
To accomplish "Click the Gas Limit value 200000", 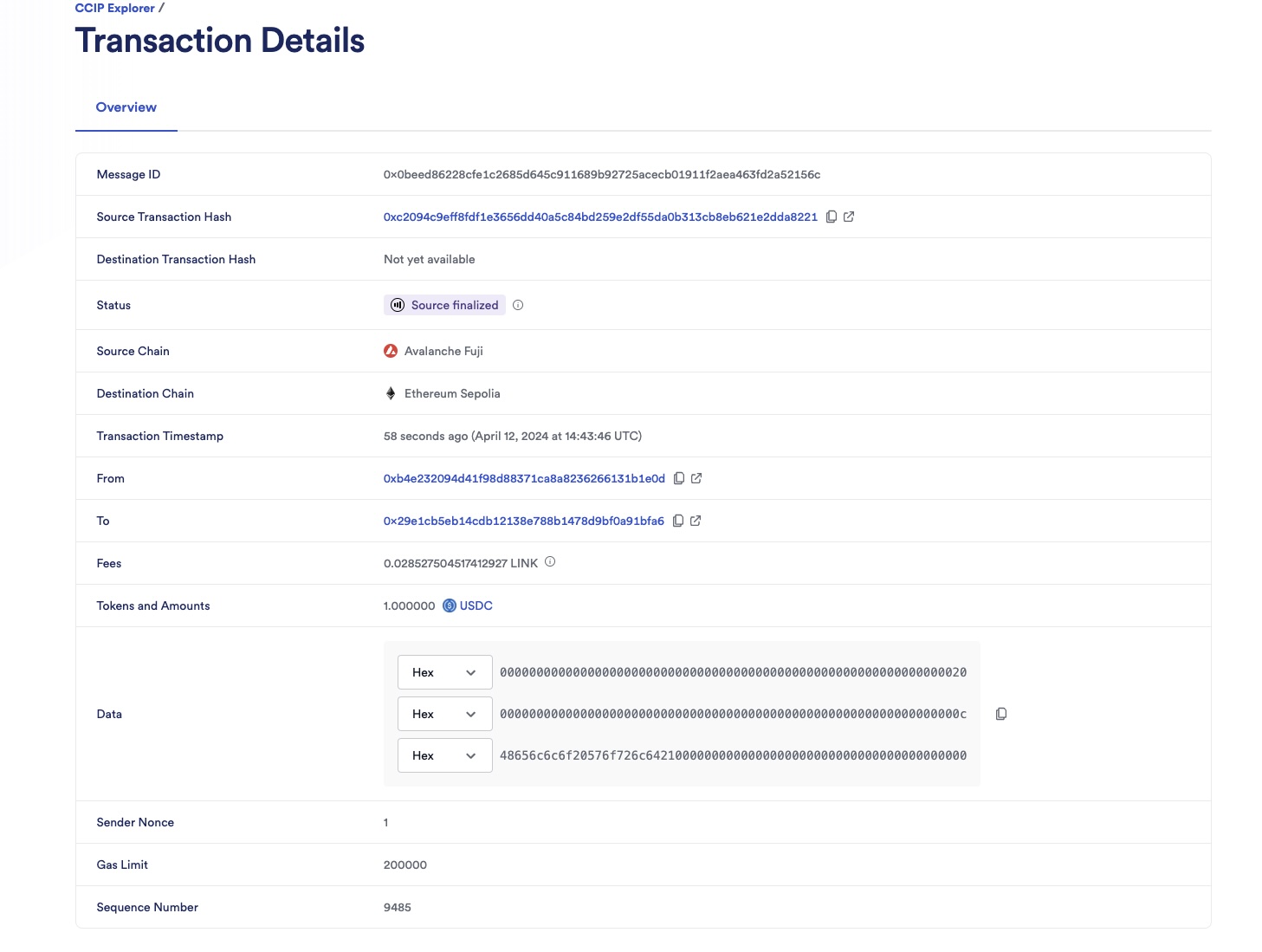I will coord(405,865).
